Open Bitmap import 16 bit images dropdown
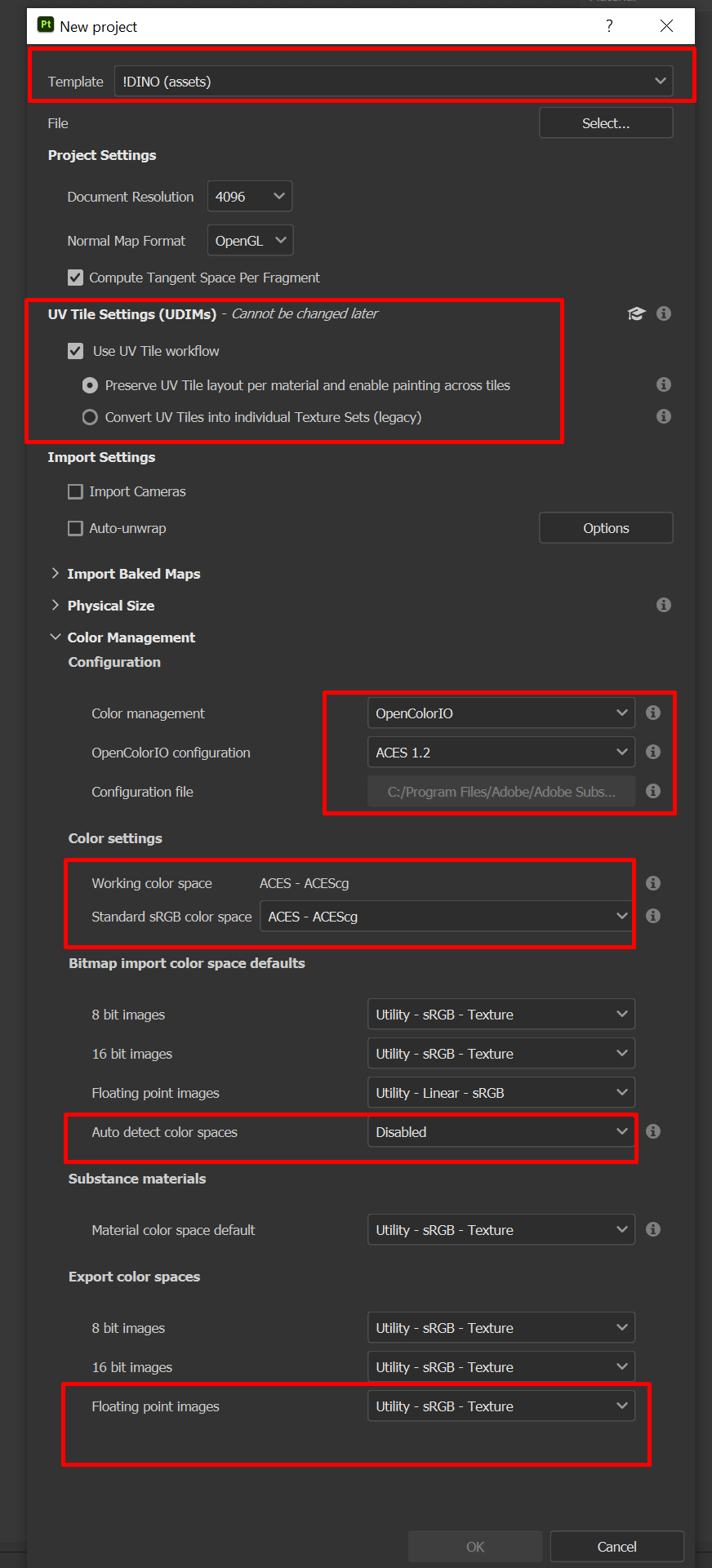This screenshot has height=1568, width=712. [x=501, y=1054]
